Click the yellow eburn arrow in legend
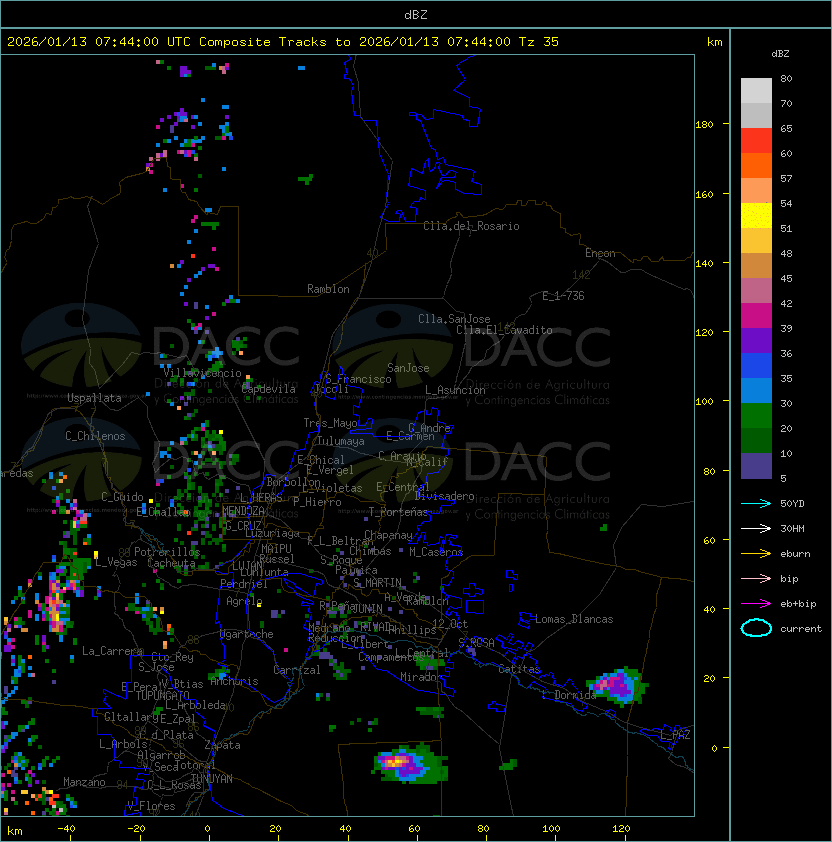This screenshot has height=842, width=832. click(x=756, y=554)
